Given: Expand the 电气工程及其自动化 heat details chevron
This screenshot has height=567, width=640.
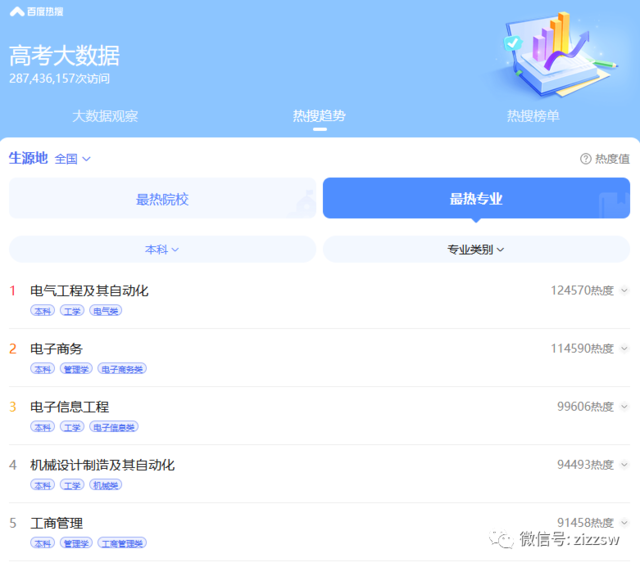Looking at the screenshot, I should coord(624,291).
